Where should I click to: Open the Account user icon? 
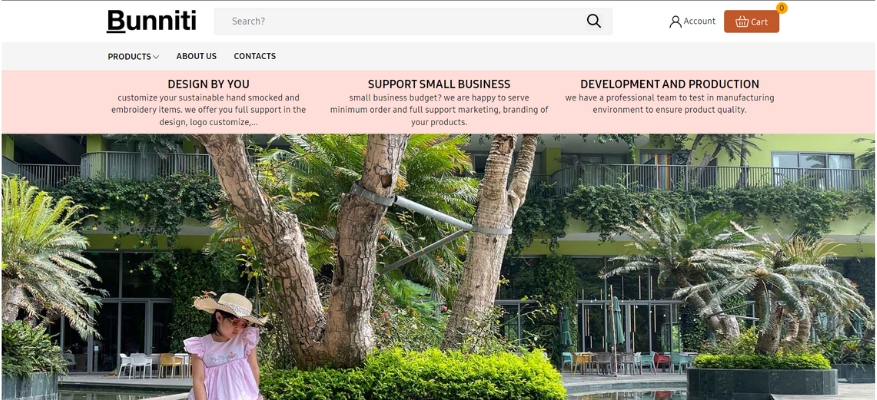coord(675,22)
